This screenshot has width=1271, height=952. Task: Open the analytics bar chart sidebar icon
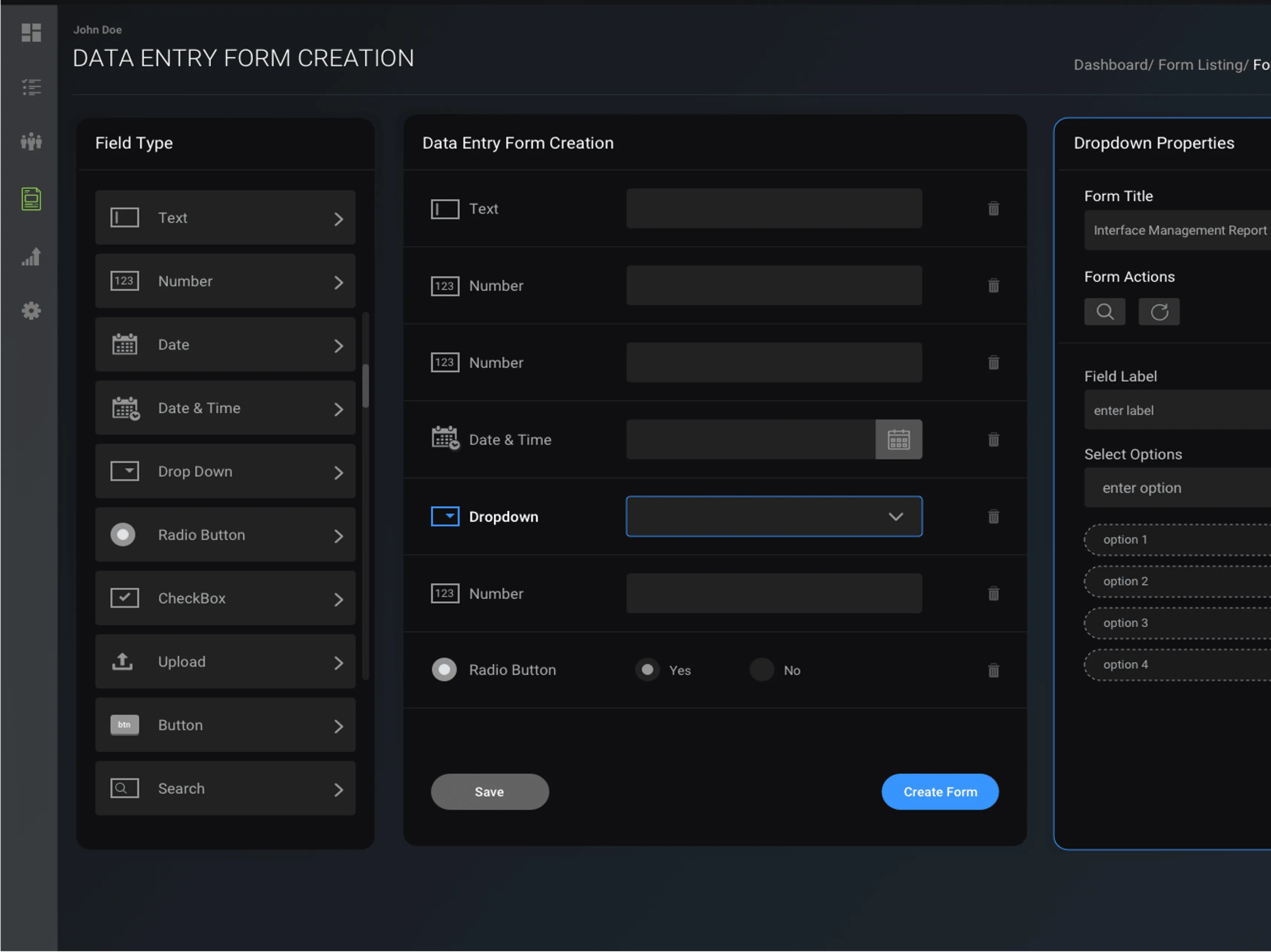coord(31,257)
